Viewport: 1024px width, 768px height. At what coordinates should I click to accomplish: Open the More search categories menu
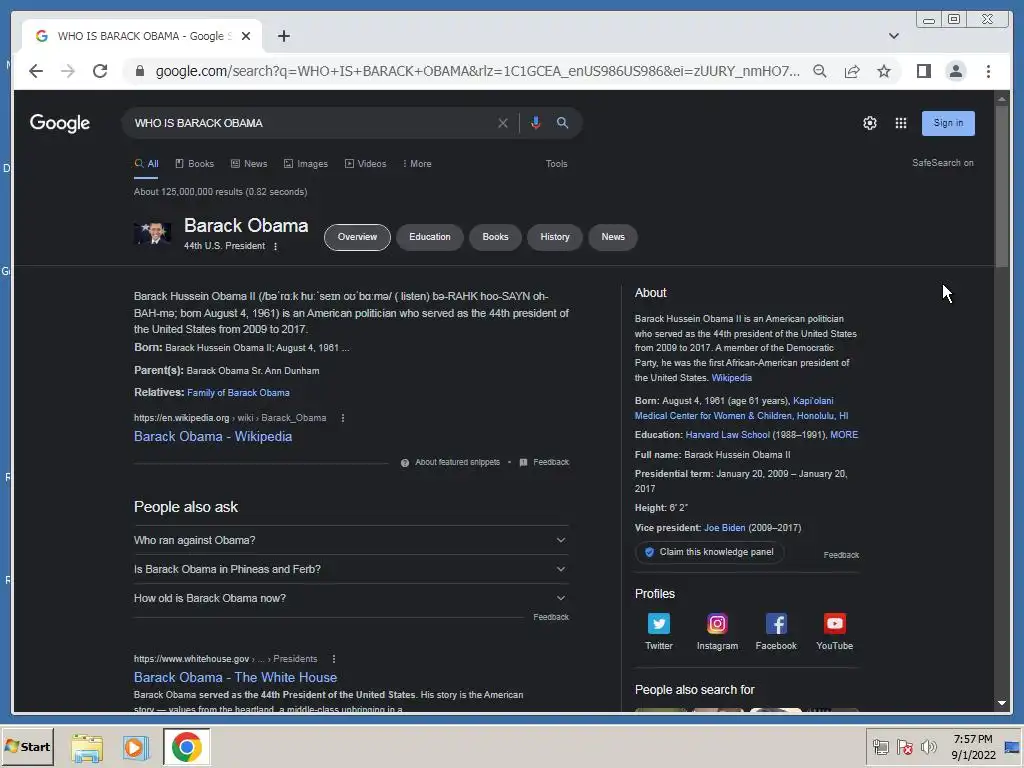click(417, 164)
